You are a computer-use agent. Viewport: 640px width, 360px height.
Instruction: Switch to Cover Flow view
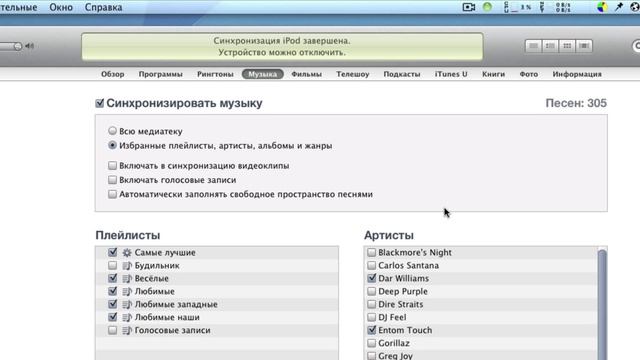tap(584, 46)
